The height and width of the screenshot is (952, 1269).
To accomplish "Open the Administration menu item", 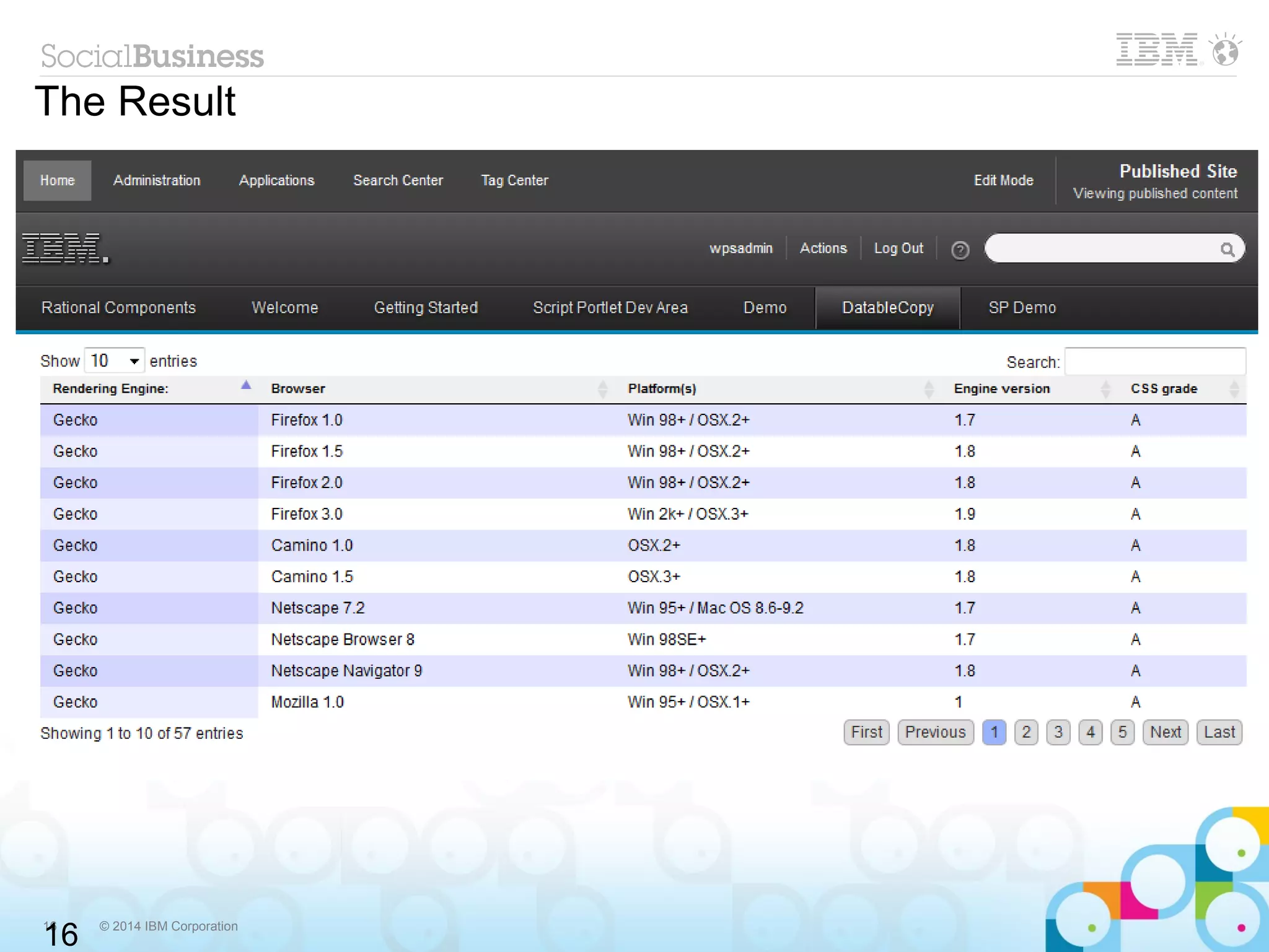I will [x=157, y=180].
